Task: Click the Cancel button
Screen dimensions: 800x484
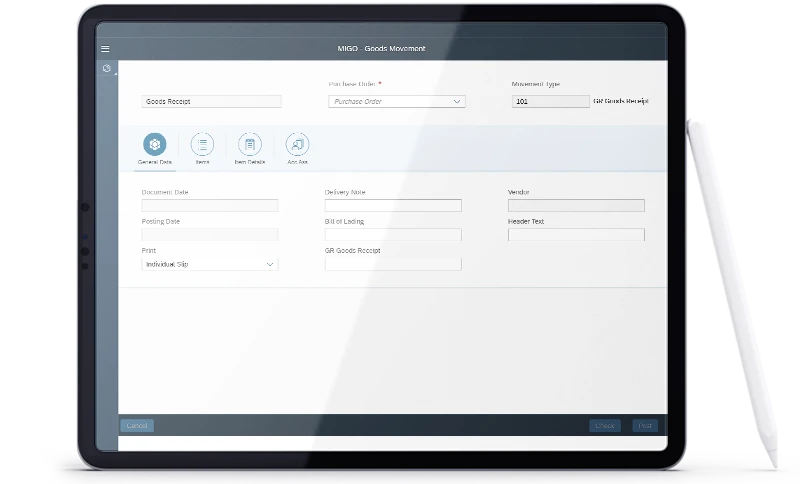Action: (137, 425)
